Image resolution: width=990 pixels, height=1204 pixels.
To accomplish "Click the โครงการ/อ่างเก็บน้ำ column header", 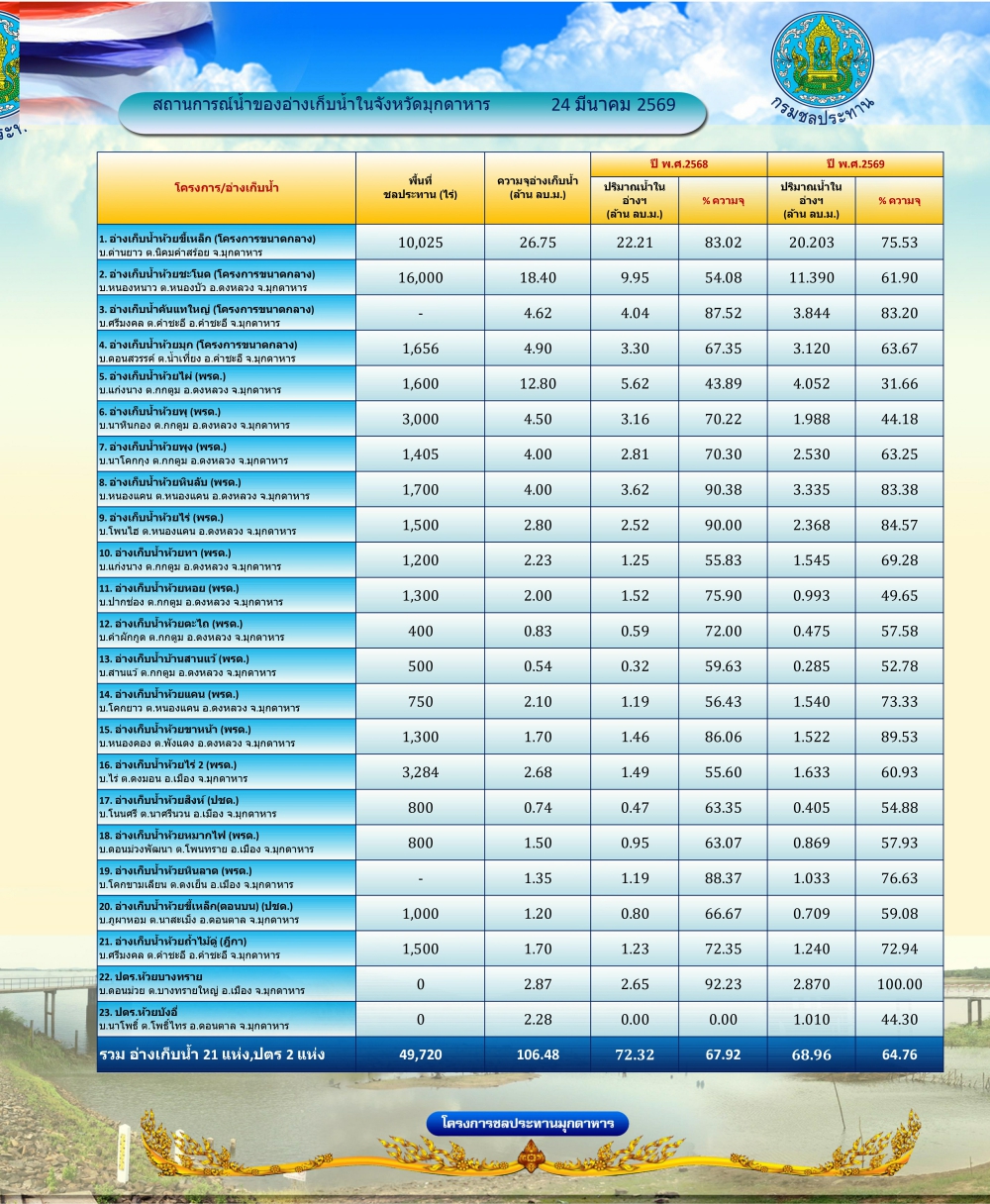I will click(226, 188).
